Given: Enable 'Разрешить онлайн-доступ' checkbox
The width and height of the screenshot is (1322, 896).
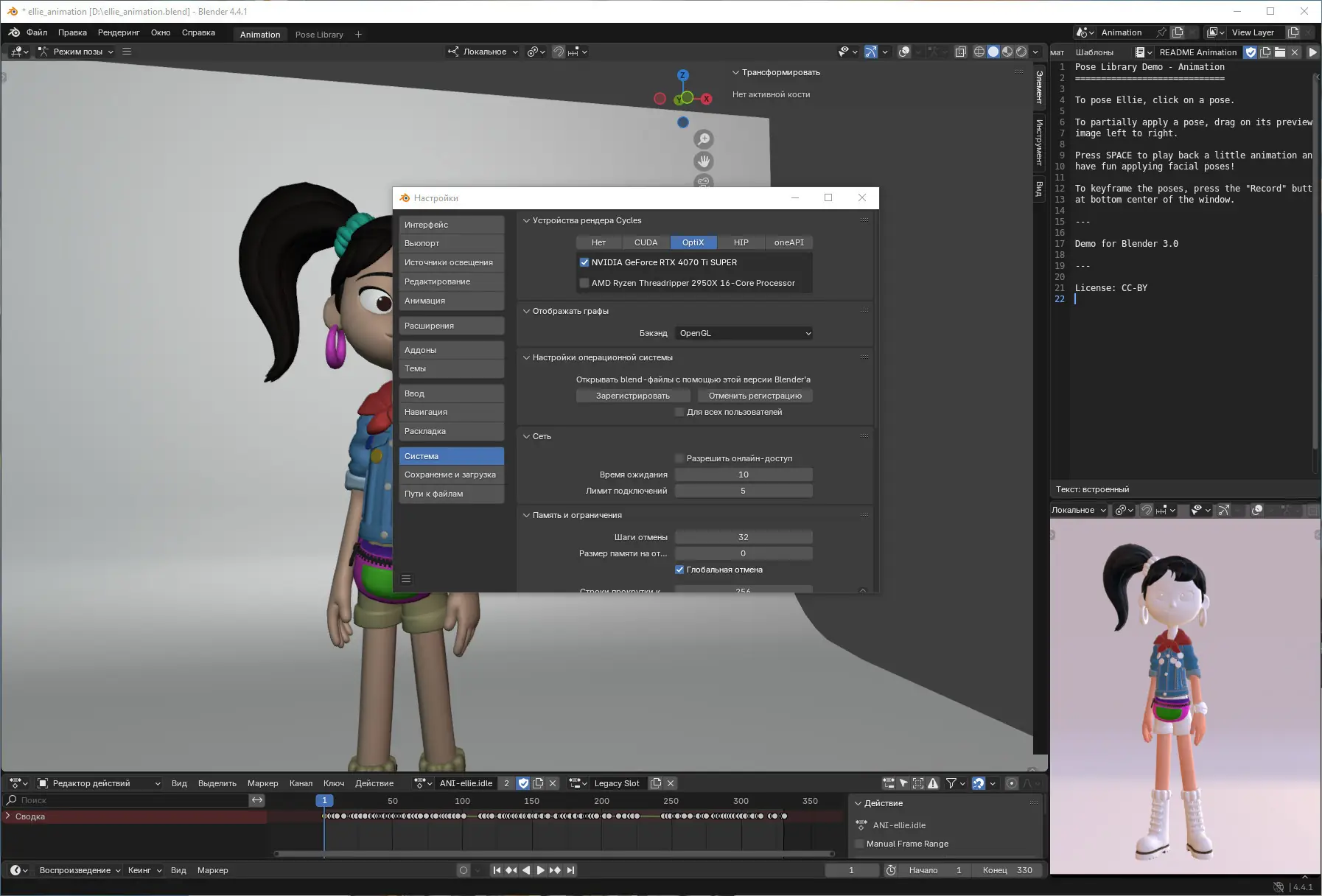Looking at the screenshot, I should [x=679, y=458].
